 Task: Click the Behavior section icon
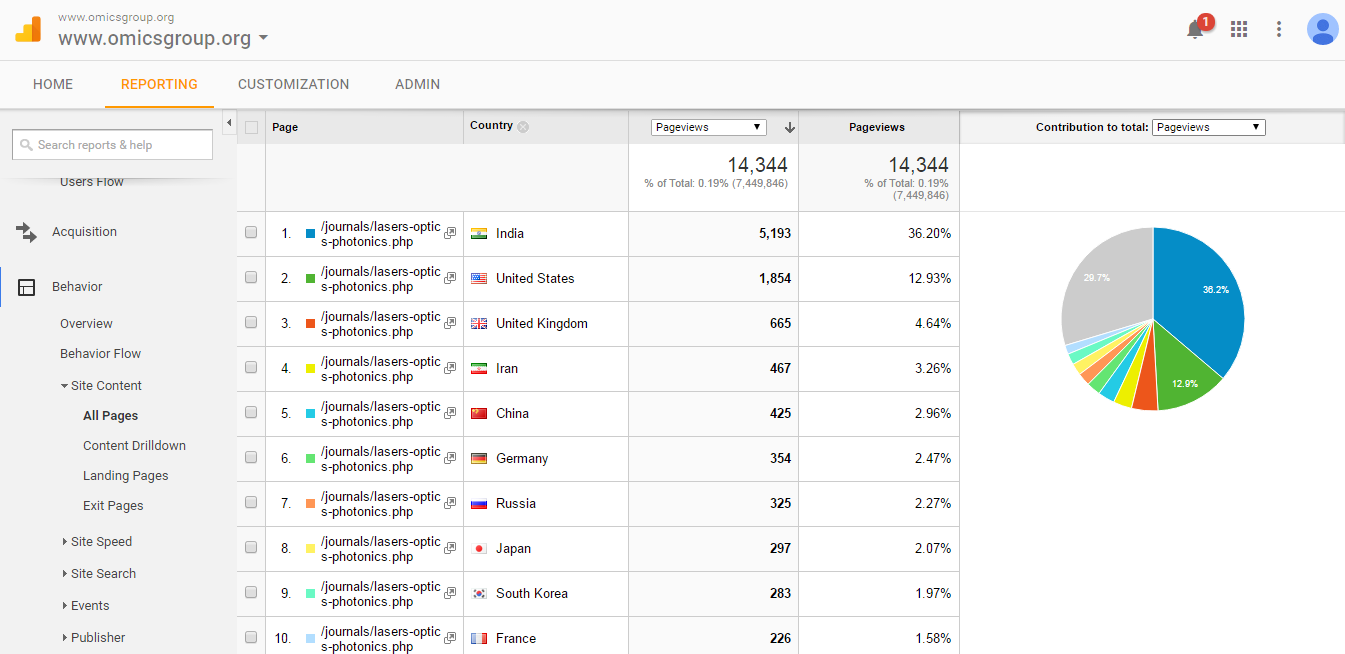point(27,287)
